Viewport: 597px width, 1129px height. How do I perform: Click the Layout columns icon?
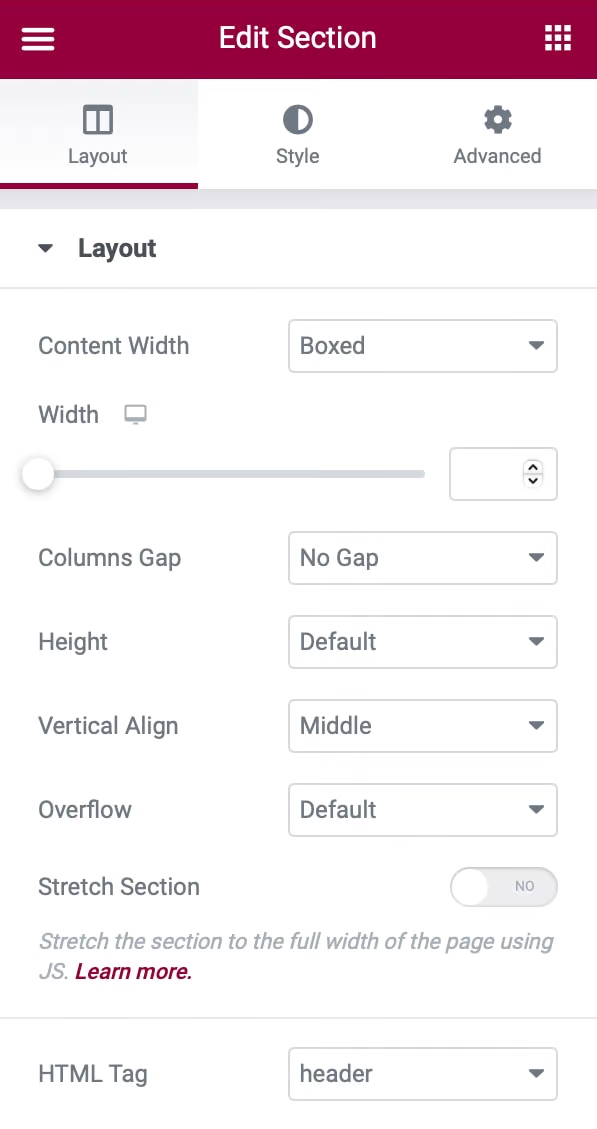98,120
